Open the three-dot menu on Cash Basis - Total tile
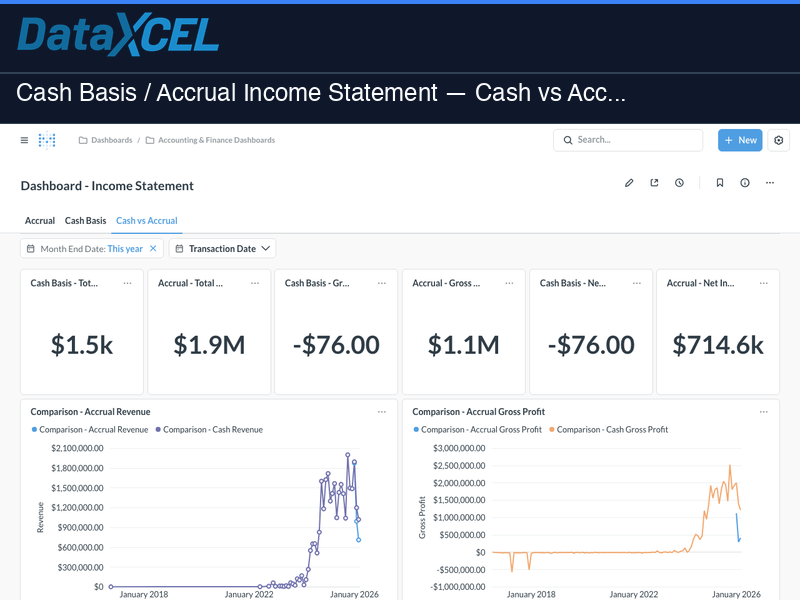 (x=128, y=283)
